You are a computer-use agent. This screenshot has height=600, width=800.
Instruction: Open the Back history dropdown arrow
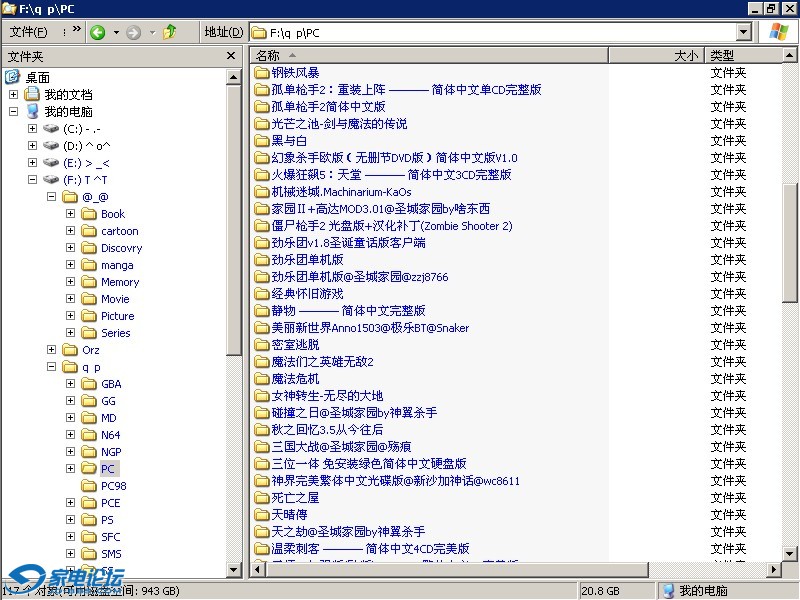[116, 33]
